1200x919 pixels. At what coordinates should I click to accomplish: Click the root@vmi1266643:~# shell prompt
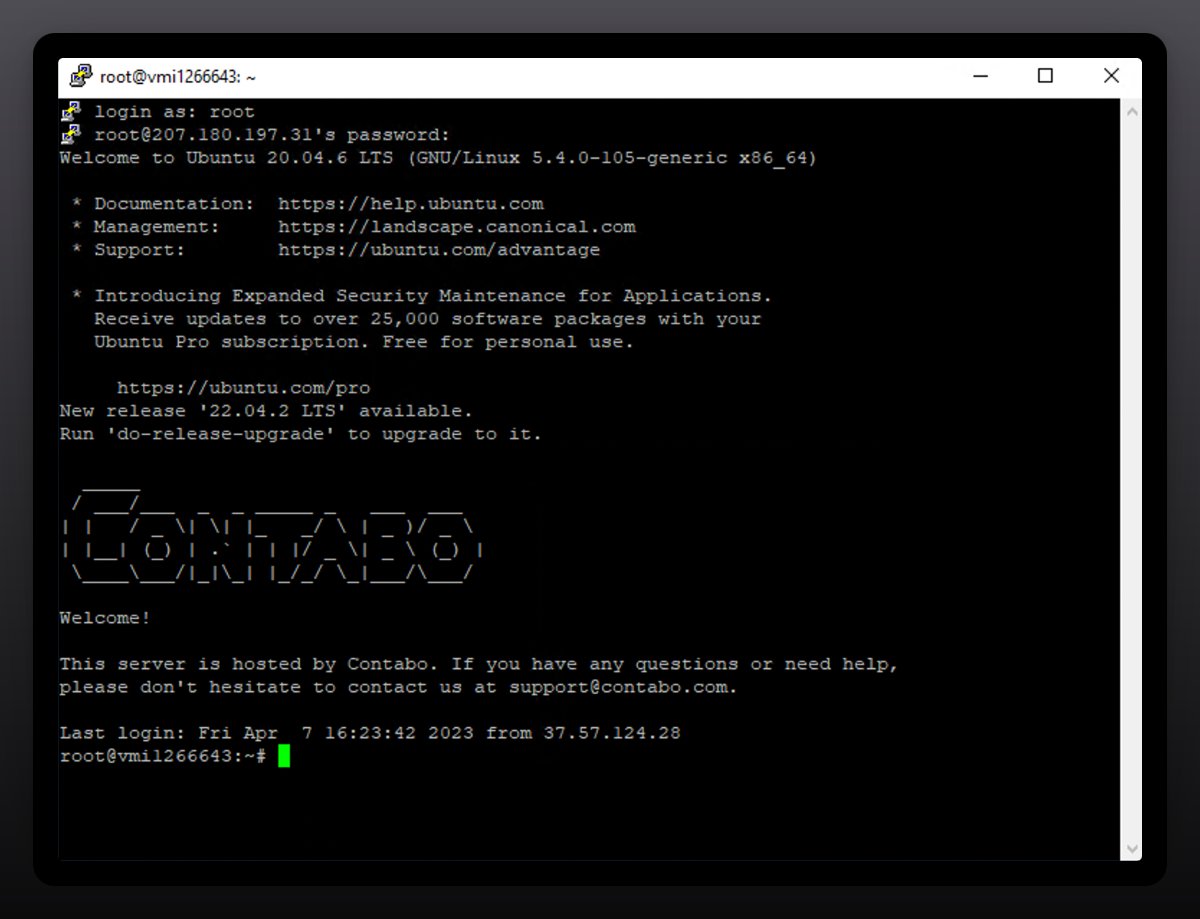pyautogui.click(x=162, y=757)
